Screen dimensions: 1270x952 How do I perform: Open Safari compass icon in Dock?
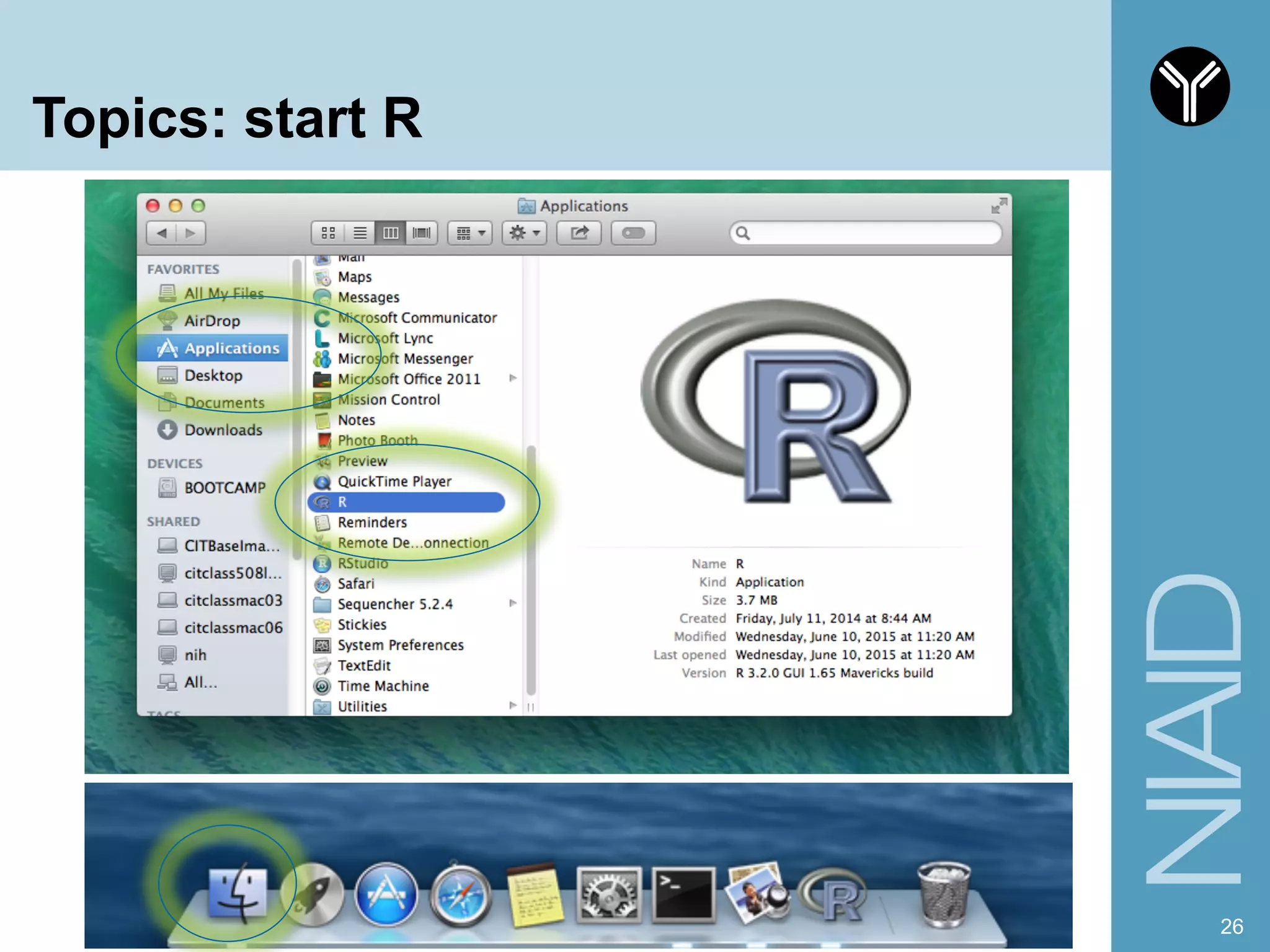pyautogui.click(x=460, y=894)
